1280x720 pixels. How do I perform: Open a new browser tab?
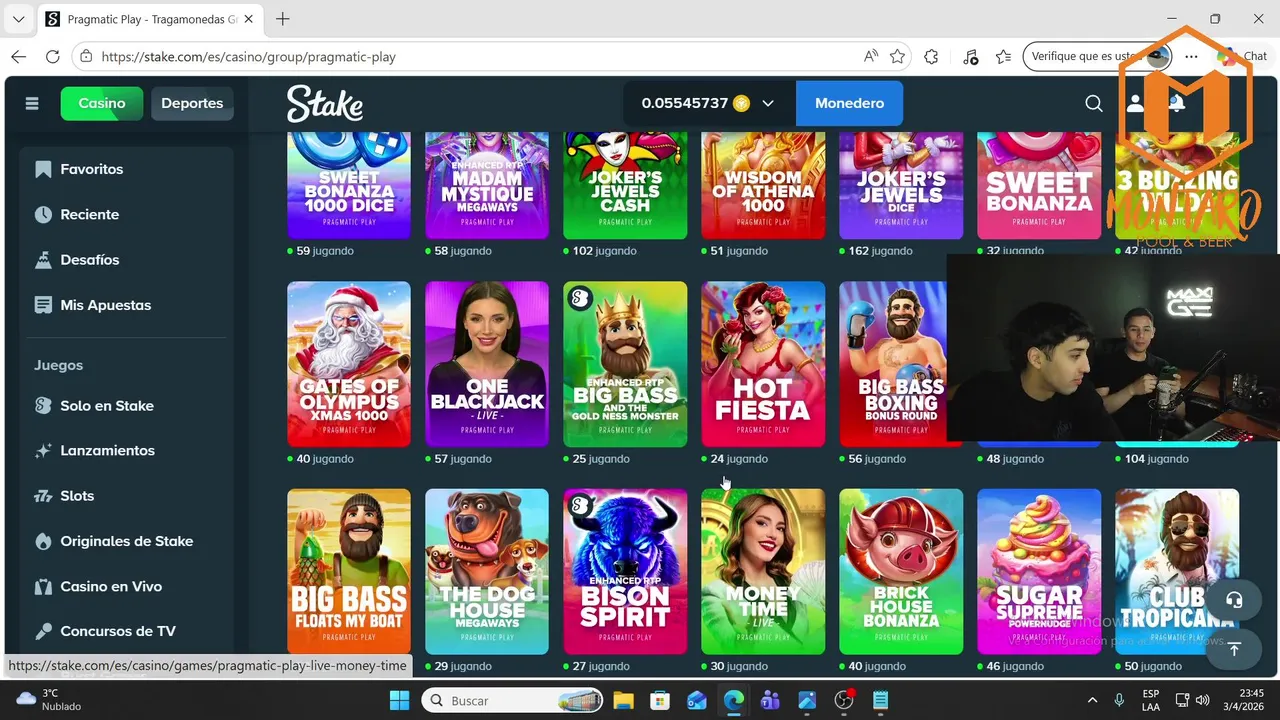pos(283,19)
